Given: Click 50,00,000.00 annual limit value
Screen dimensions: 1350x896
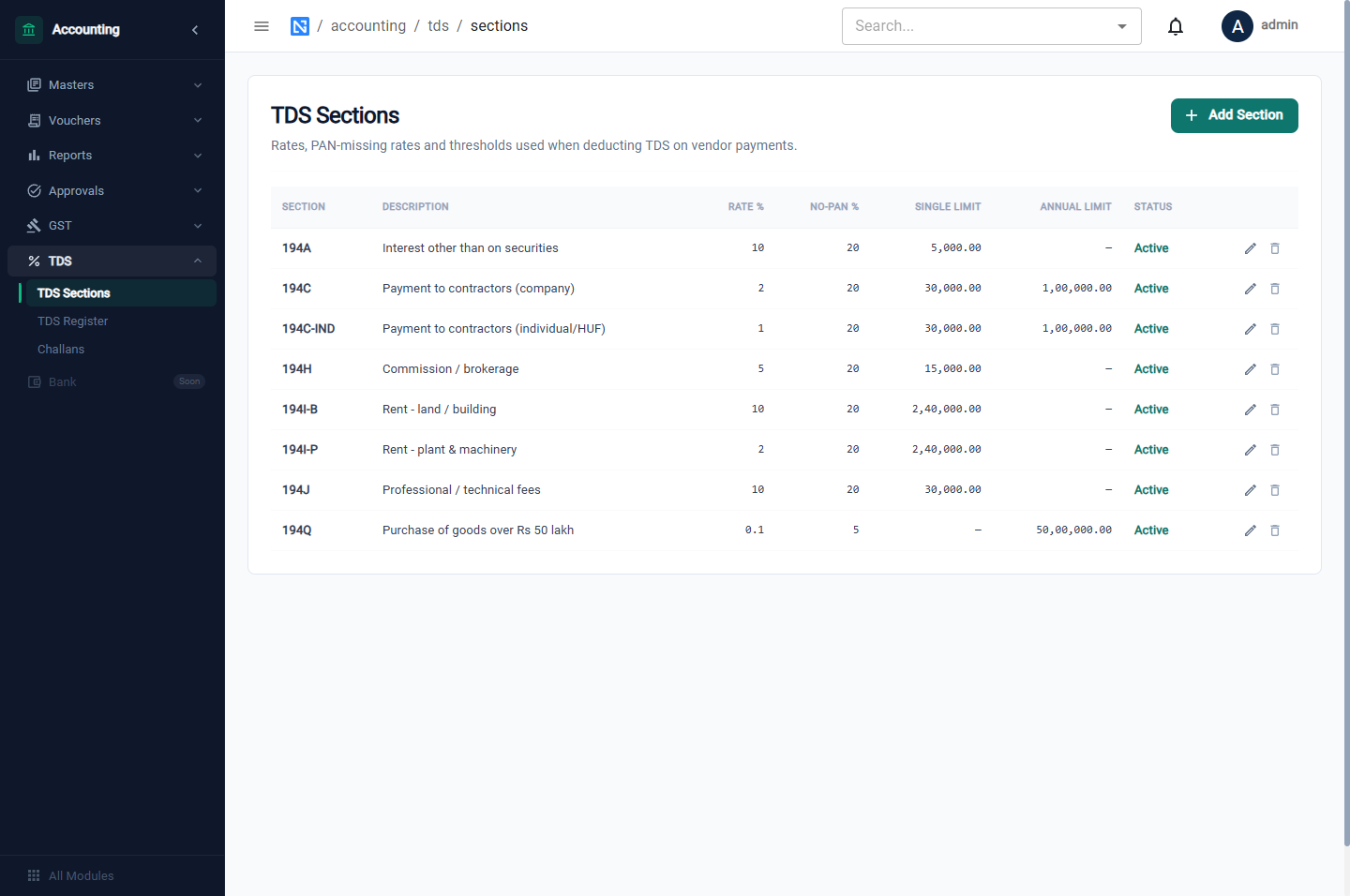Looking at the screenshot, I should 1073,530.
